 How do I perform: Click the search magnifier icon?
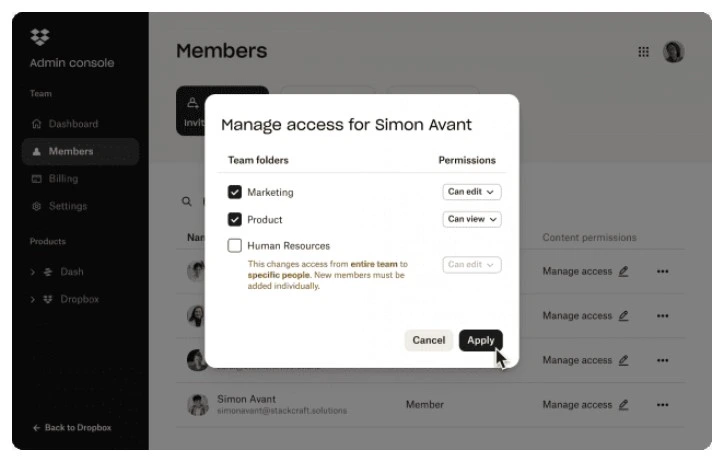point(186,201)
